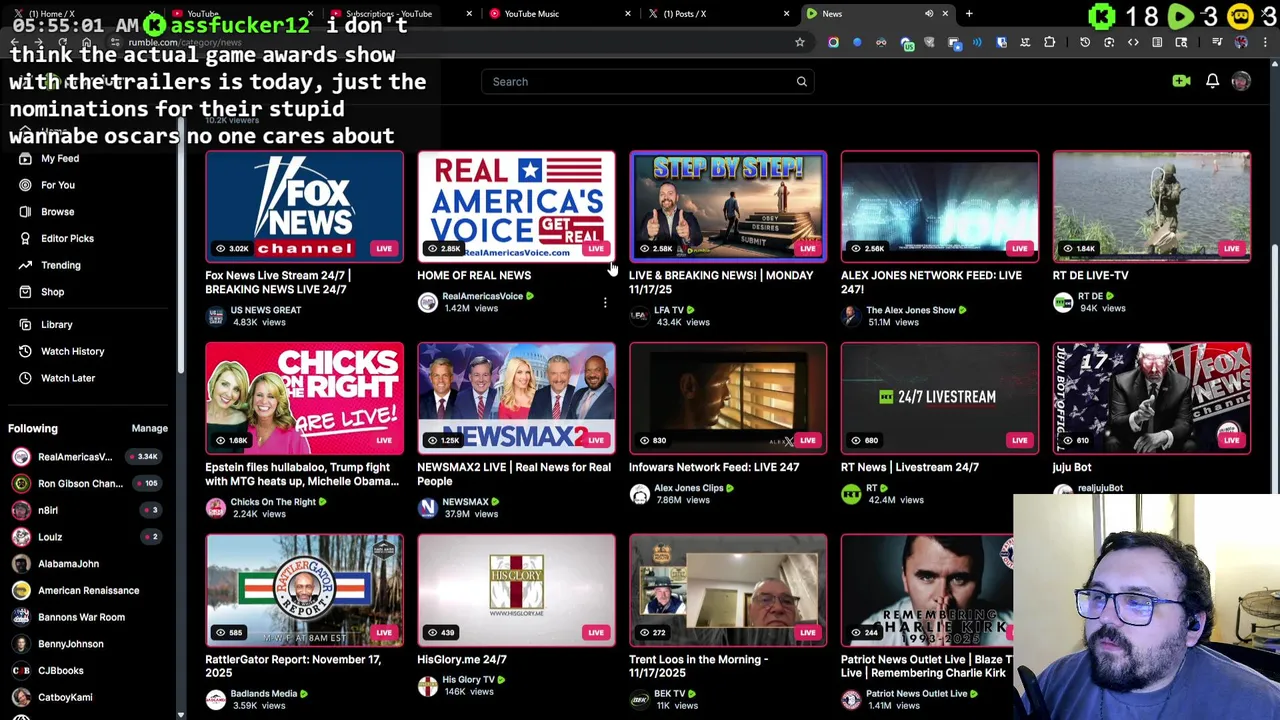The height and width of the screenshot is (720, 1280).
Task: Click the search magnifier icon
Action: 801,82
